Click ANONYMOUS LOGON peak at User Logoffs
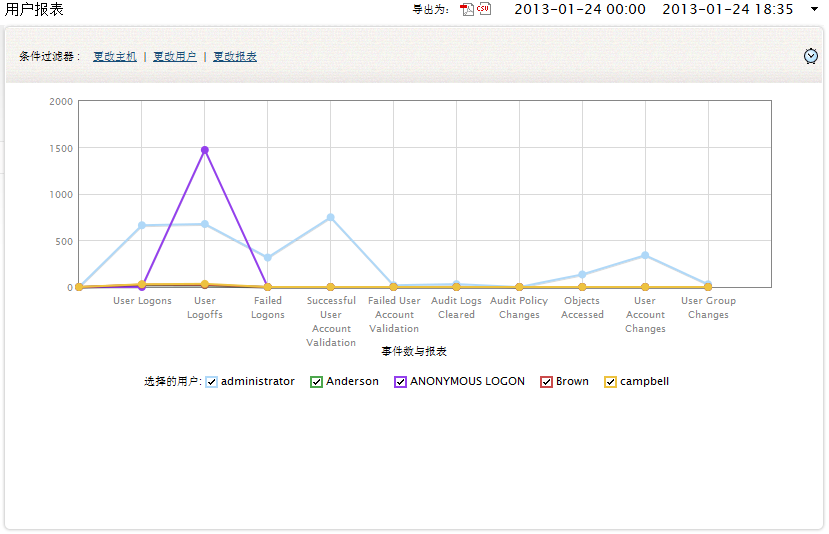829x534 pixels. 205,150
